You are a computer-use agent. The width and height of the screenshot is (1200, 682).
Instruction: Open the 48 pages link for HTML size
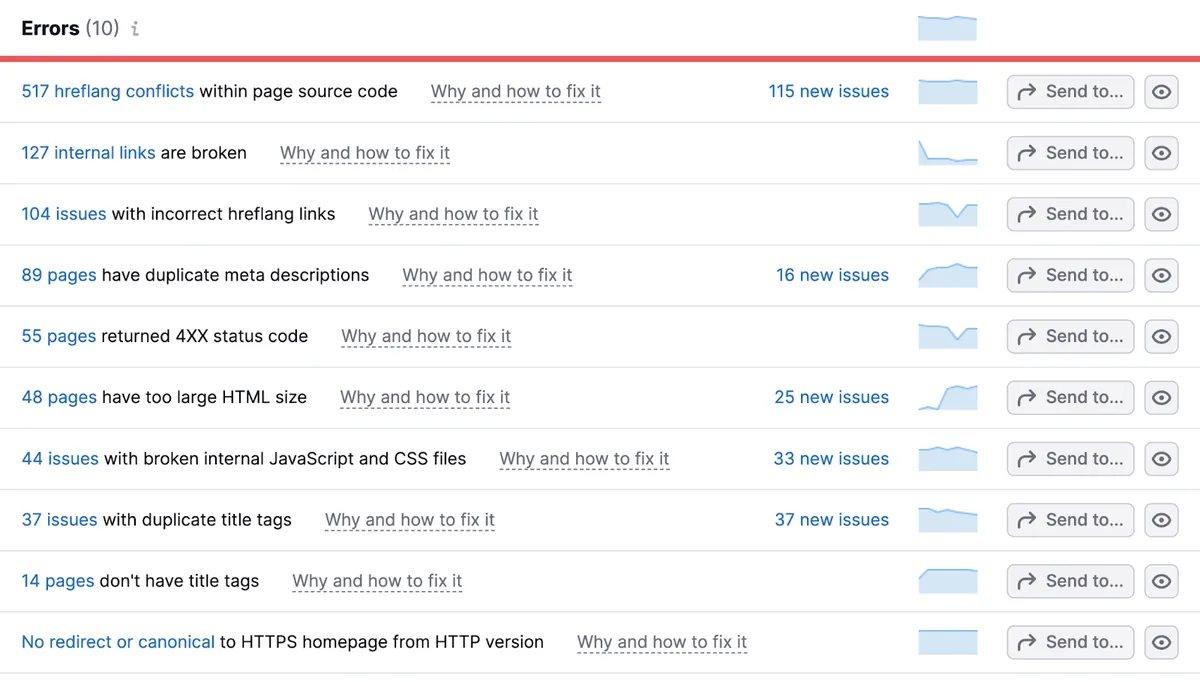pyautogui.click(x=59, y=397)
